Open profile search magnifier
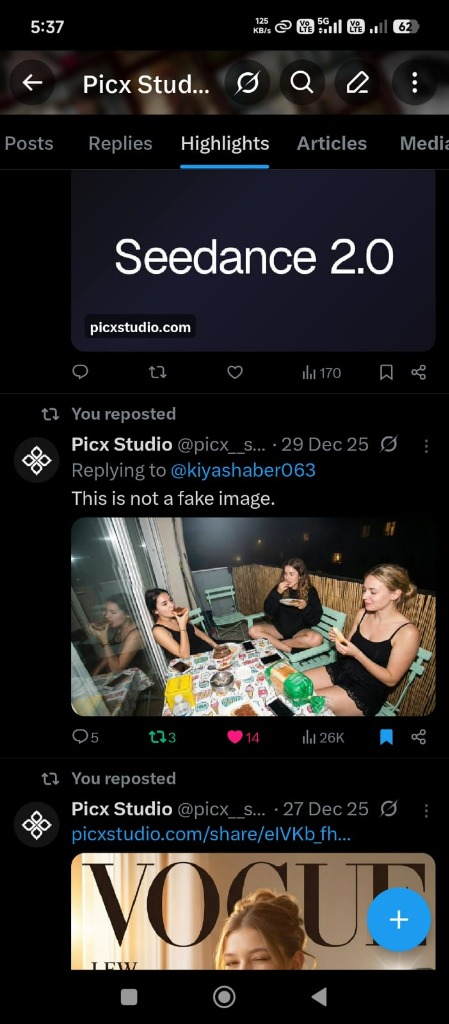The width and height of the screenshot is (449, 1024). tap(302, 82)
